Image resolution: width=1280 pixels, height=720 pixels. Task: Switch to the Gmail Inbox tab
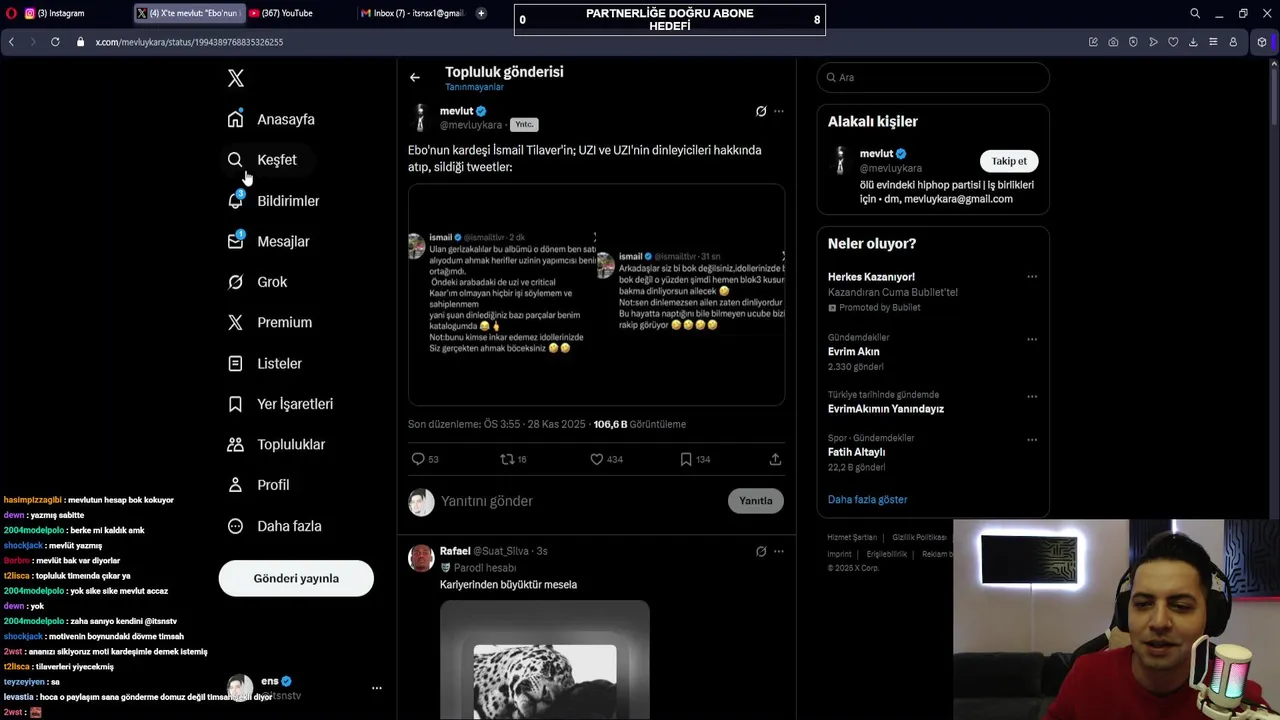tap(412, 13)
